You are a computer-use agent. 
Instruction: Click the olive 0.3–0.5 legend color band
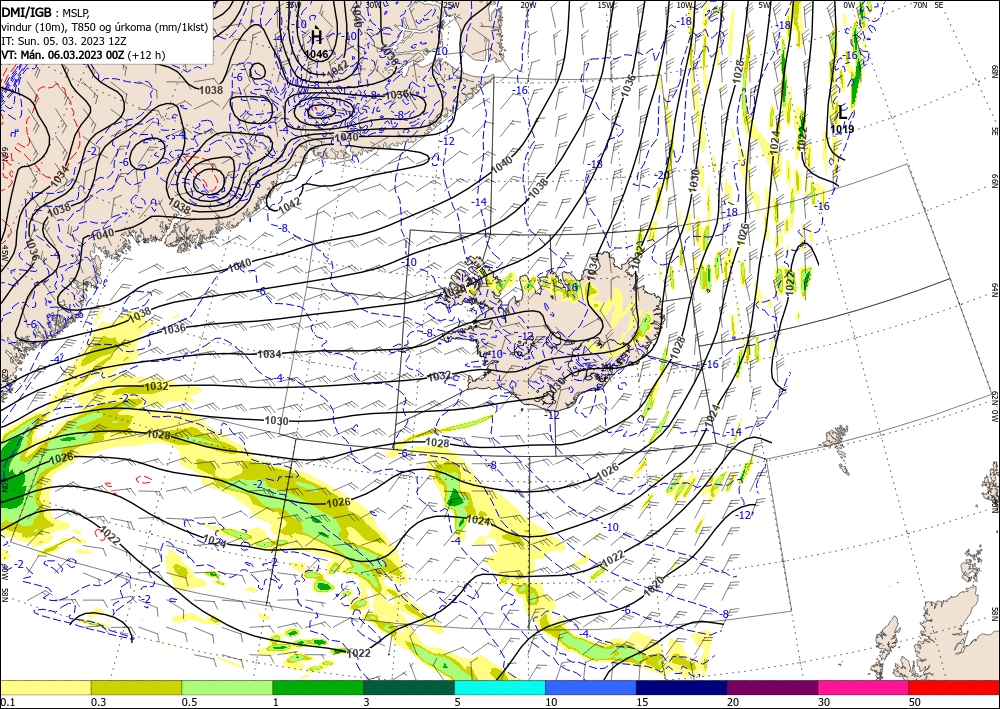136,687
